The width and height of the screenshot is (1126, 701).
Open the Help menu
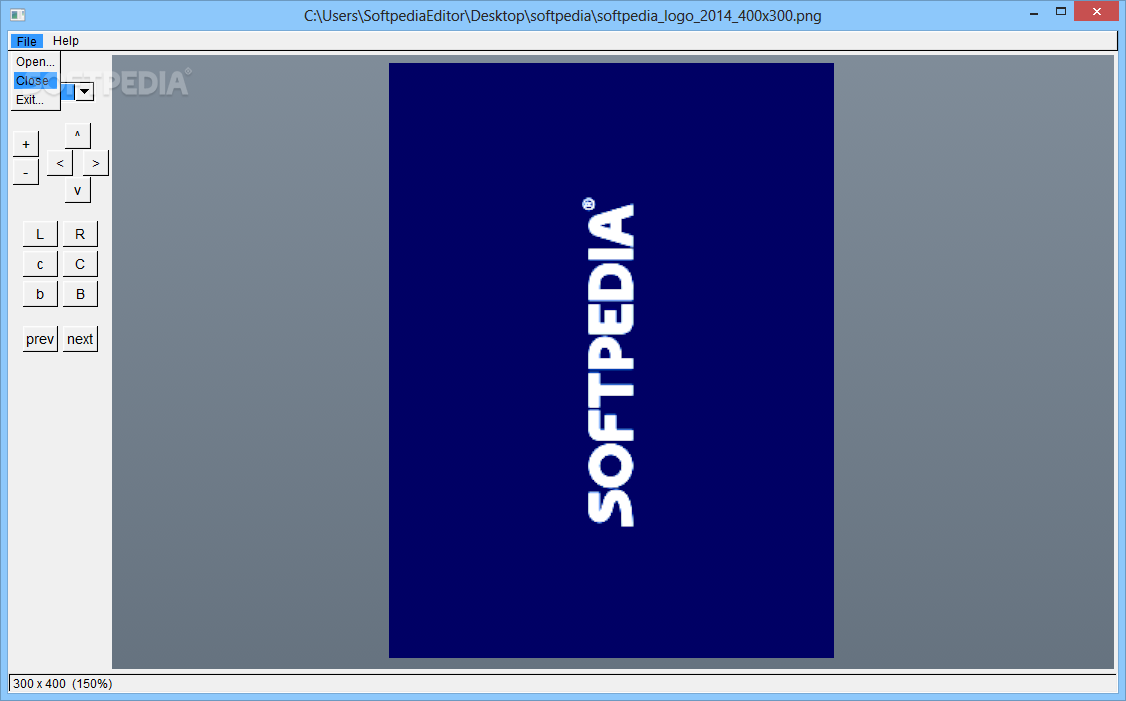click(x=65, y=41)
